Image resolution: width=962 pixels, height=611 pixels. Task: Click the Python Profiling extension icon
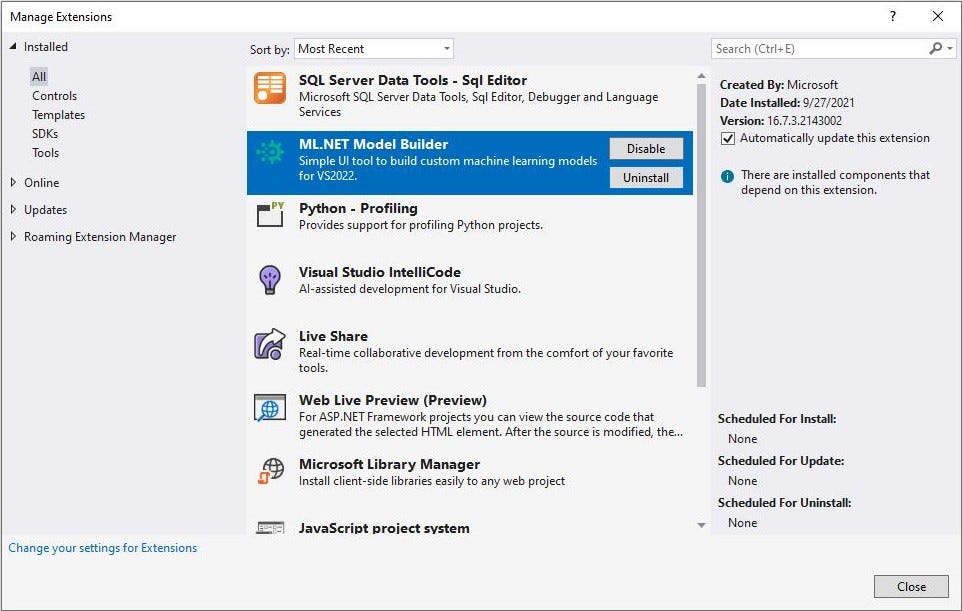pos(270,216)
